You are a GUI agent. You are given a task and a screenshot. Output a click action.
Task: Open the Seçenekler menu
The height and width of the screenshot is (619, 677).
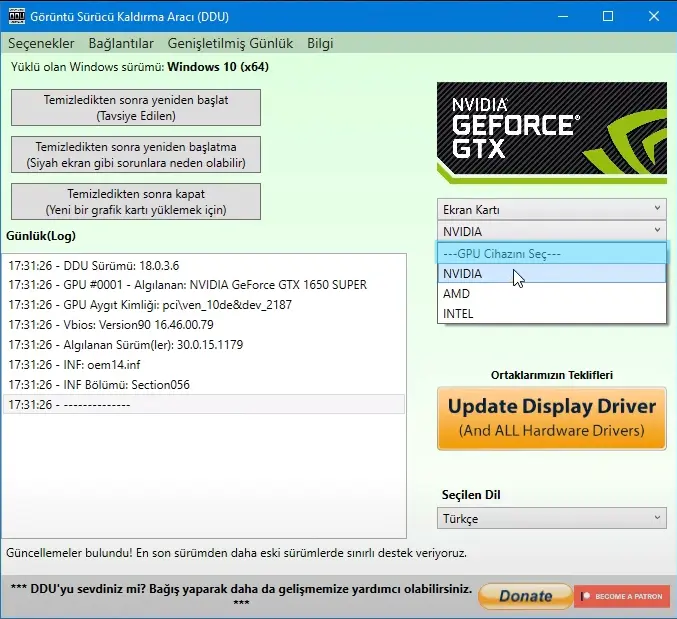pos(41,43)
